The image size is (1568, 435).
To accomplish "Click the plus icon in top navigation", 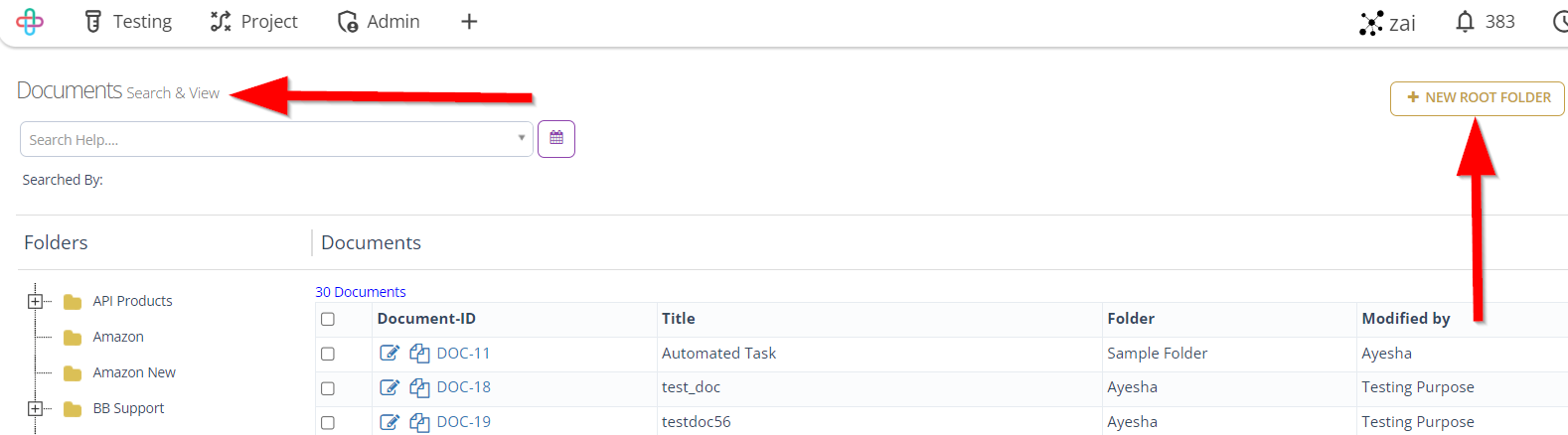I will (x=469, y=22).
